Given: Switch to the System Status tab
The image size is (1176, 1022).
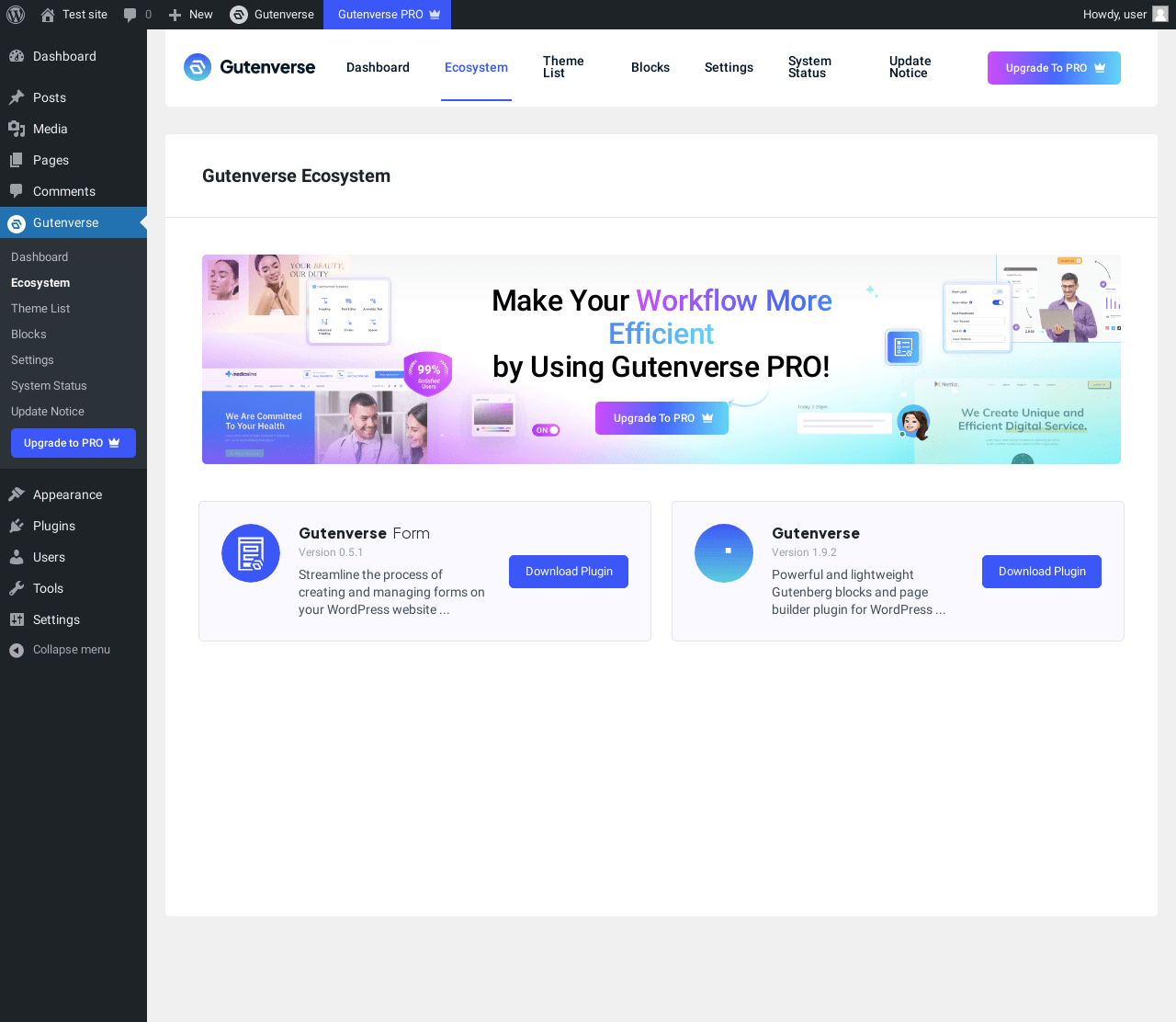Looking at the screenshot, I should pos(809,67).
